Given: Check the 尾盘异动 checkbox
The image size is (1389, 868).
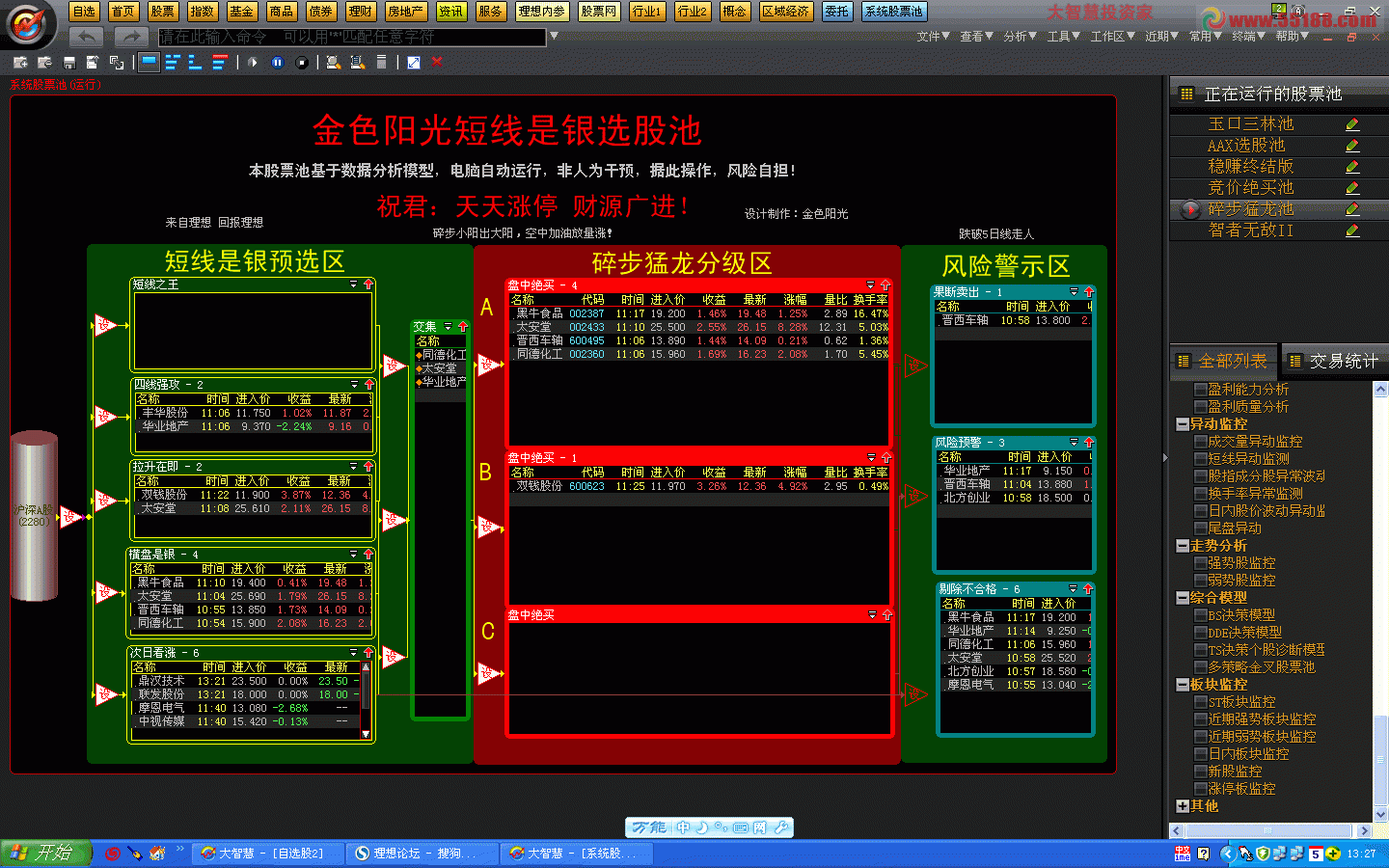Looking at the screenshot, I should tap(1200, 529).
